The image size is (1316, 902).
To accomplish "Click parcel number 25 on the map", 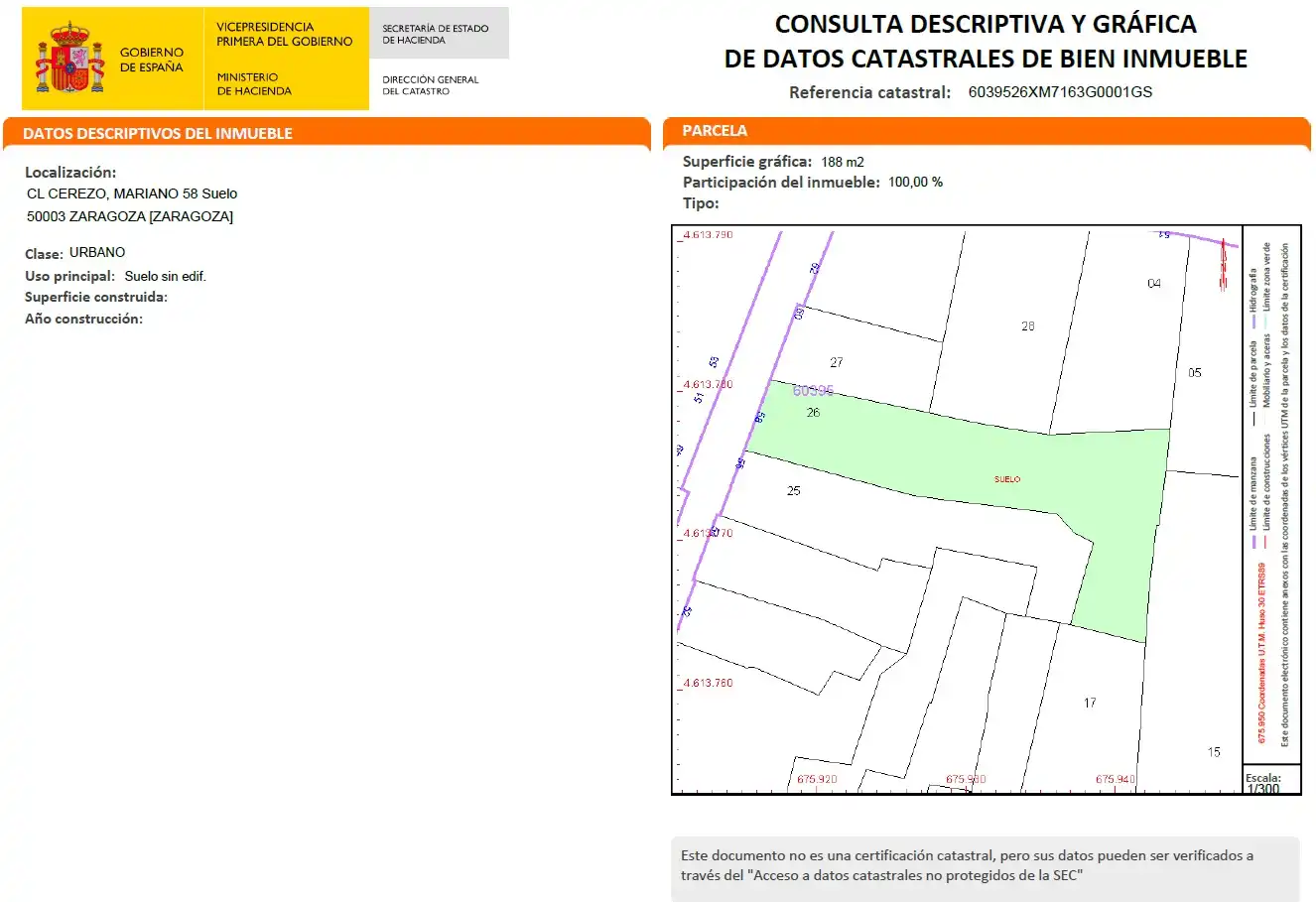I will [x=793, y=490].
